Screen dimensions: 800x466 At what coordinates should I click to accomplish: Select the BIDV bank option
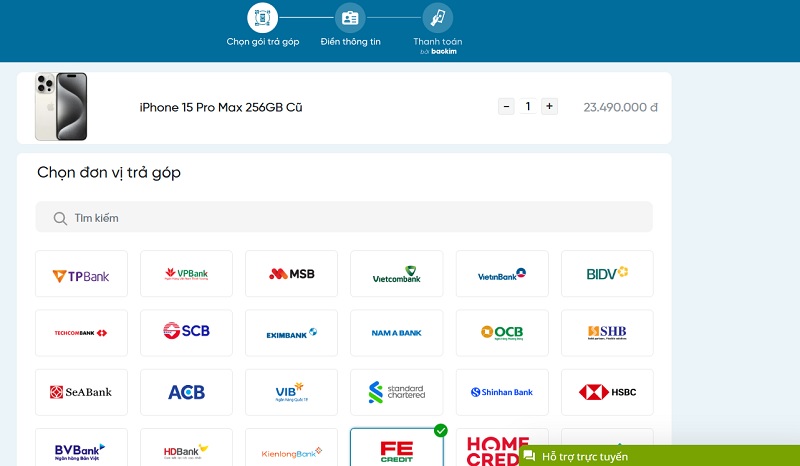(x=607, y=274)
